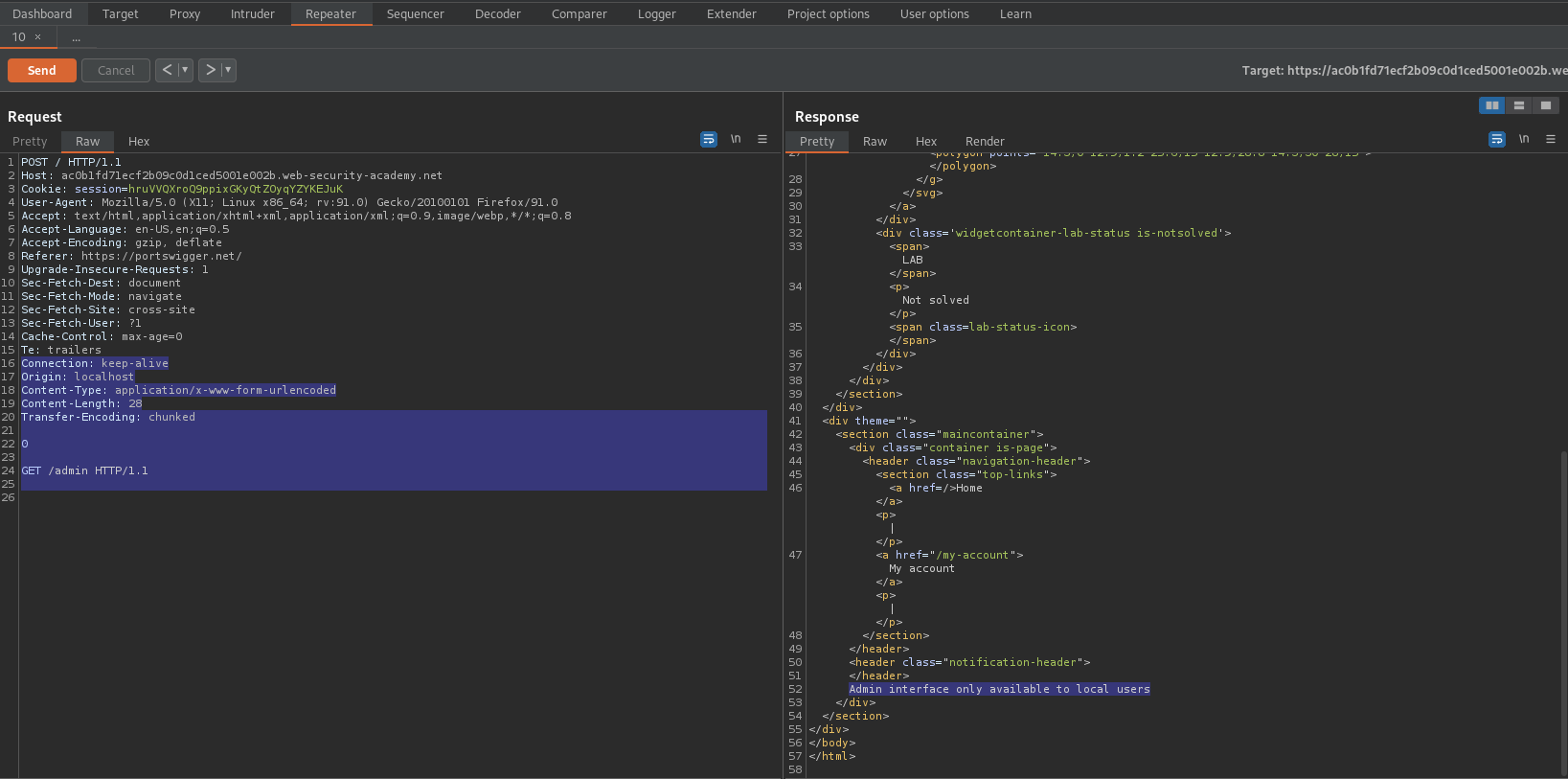The image size is (1568, 779).
Task: Toggle word wrap icon in Request panel
Action: [x=709, y=139]
